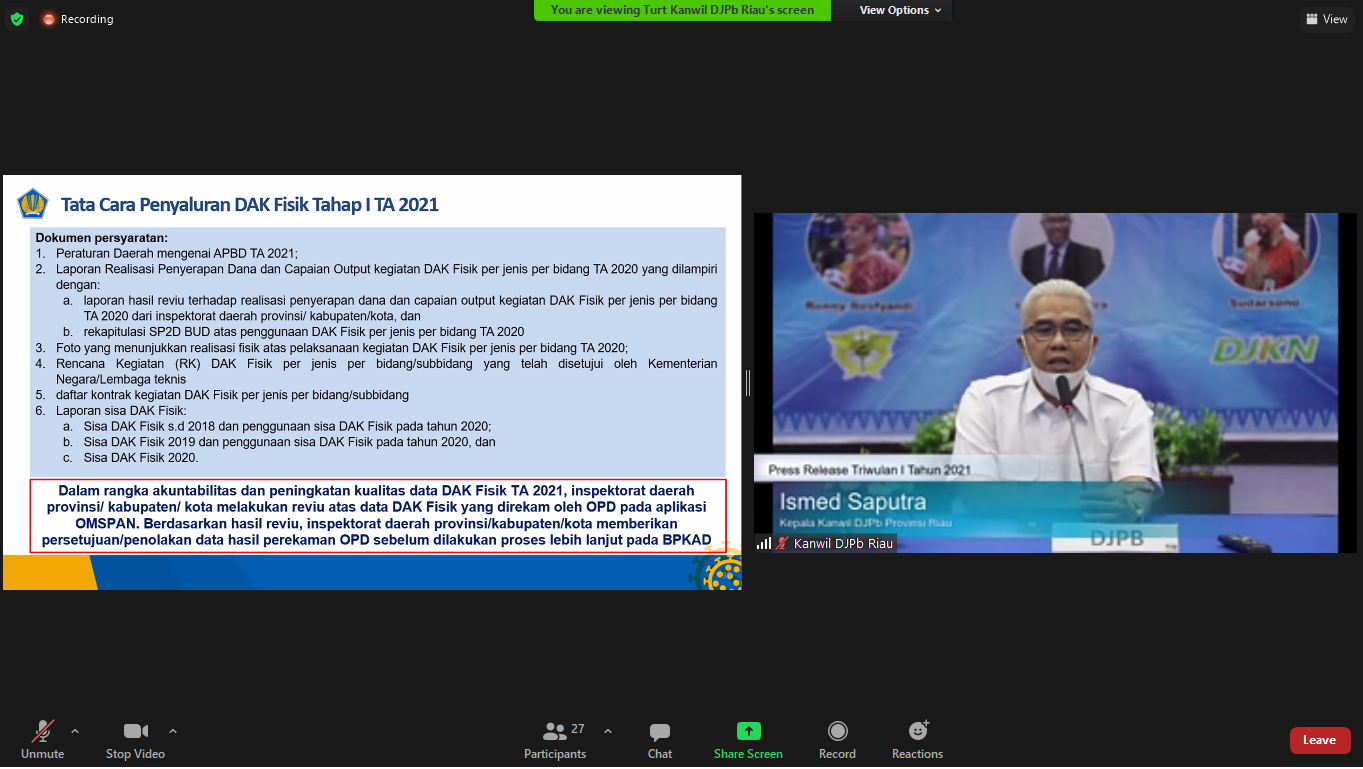The width and height of the screenshot is (1363, 769).
Task: Open the View Options dropdown
Action: pyautogui.click(x=900, y=10)
